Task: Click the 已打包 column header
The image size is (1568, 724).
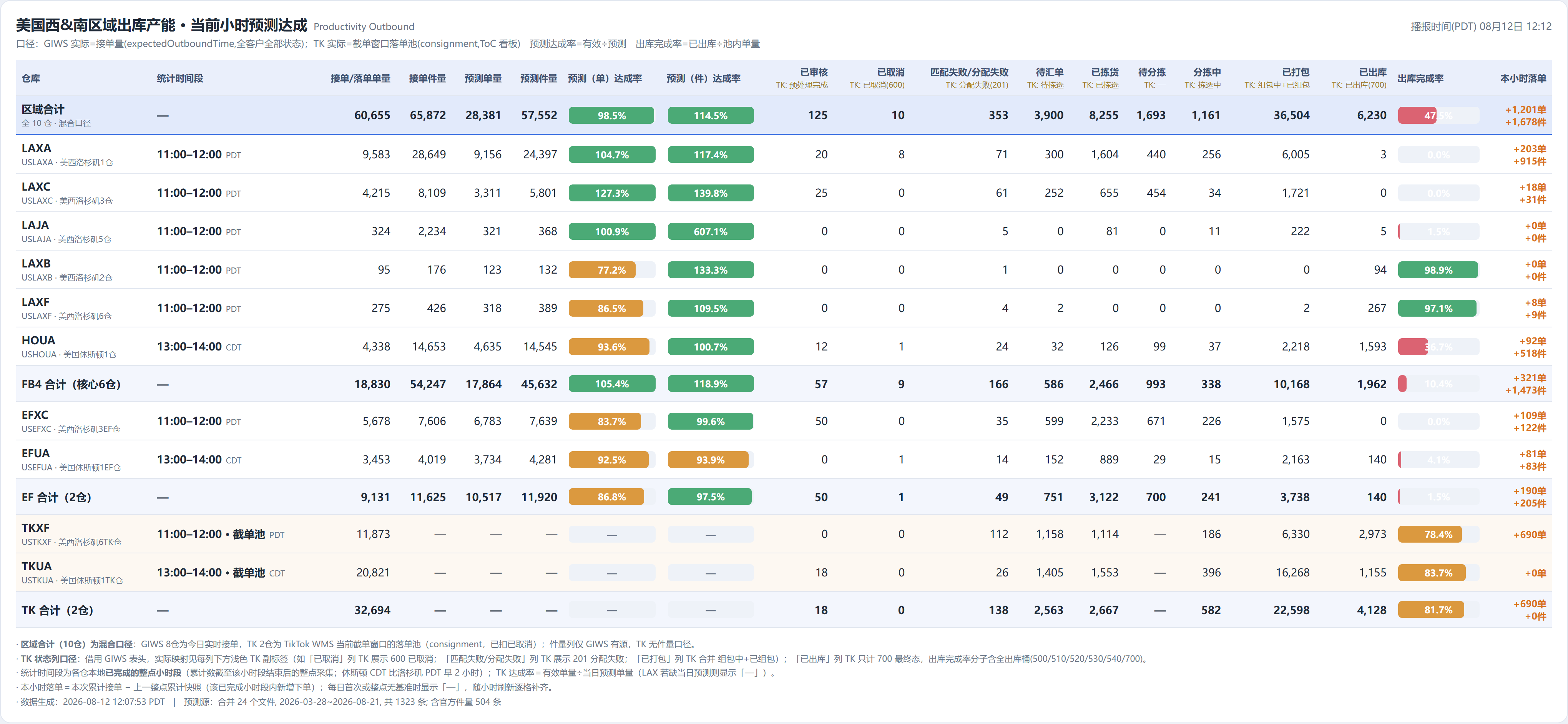Action: point(1295,72)
